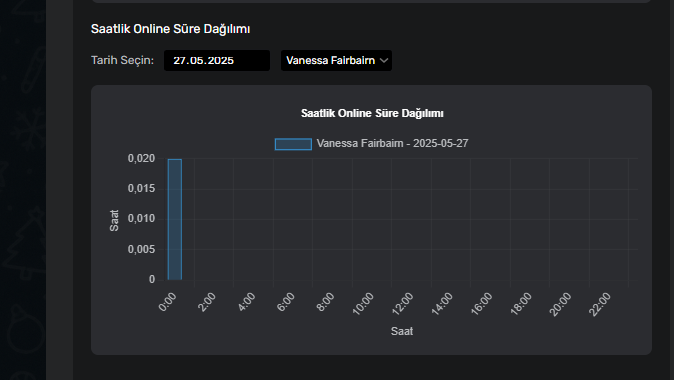Click the blue bar at 0:00

[175, 219]
